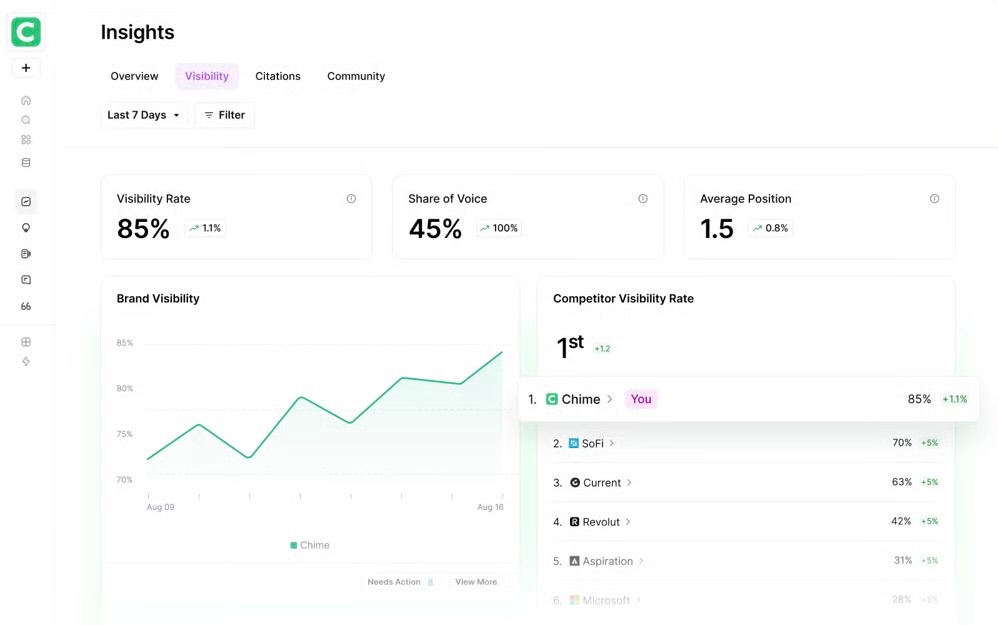This screenshot has width=998, height=625.
Task: Click the search magnifier icon in sidebar
Action: tap(26, 120)
